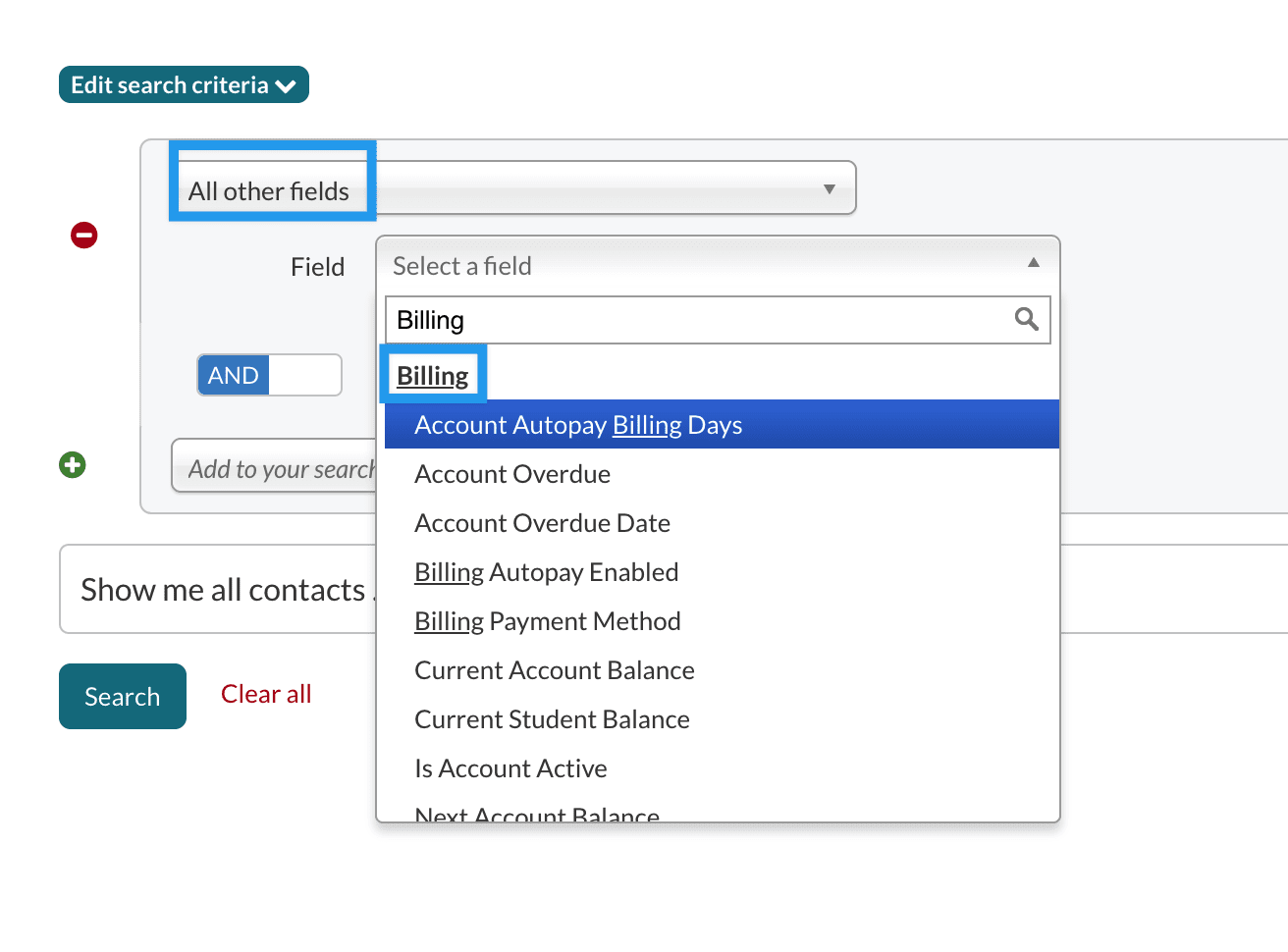Select Account Autopay Billing Days option

(x=578, y=425)
